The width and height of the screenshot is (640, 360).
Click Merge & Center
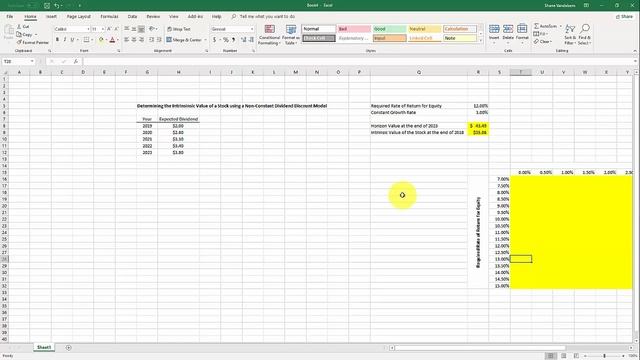click(184, 40)
